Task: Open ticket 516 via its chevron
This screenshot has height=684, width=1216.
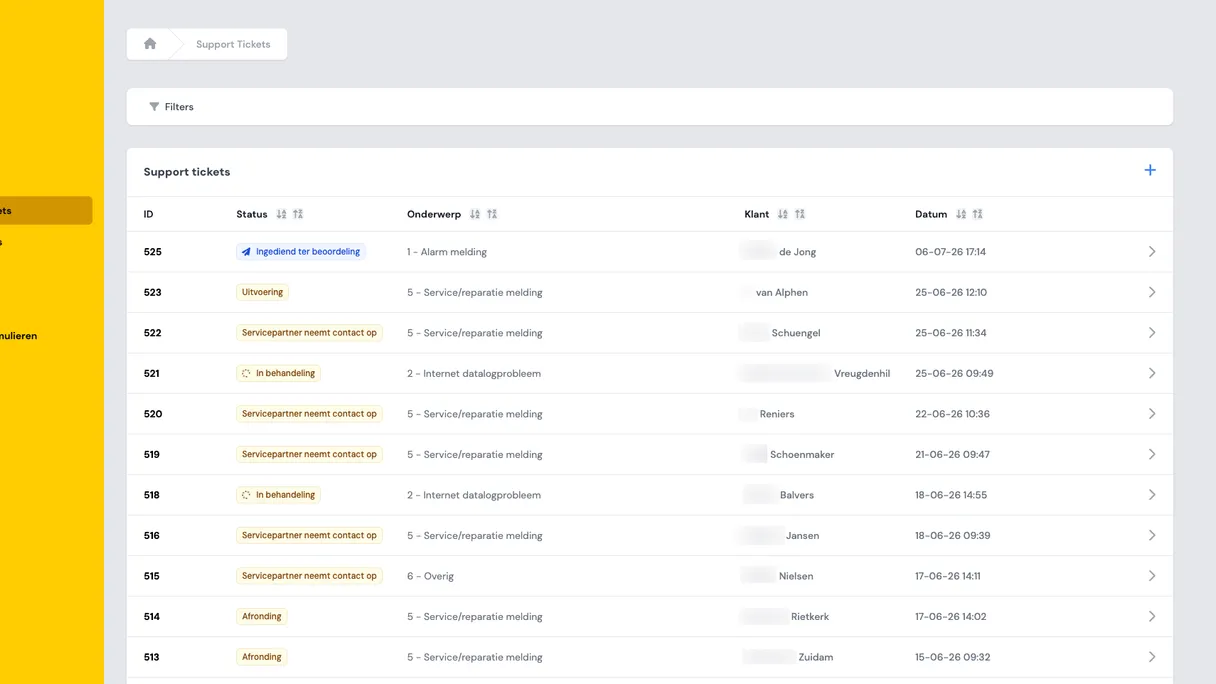Action: (x=1152, y=535)
